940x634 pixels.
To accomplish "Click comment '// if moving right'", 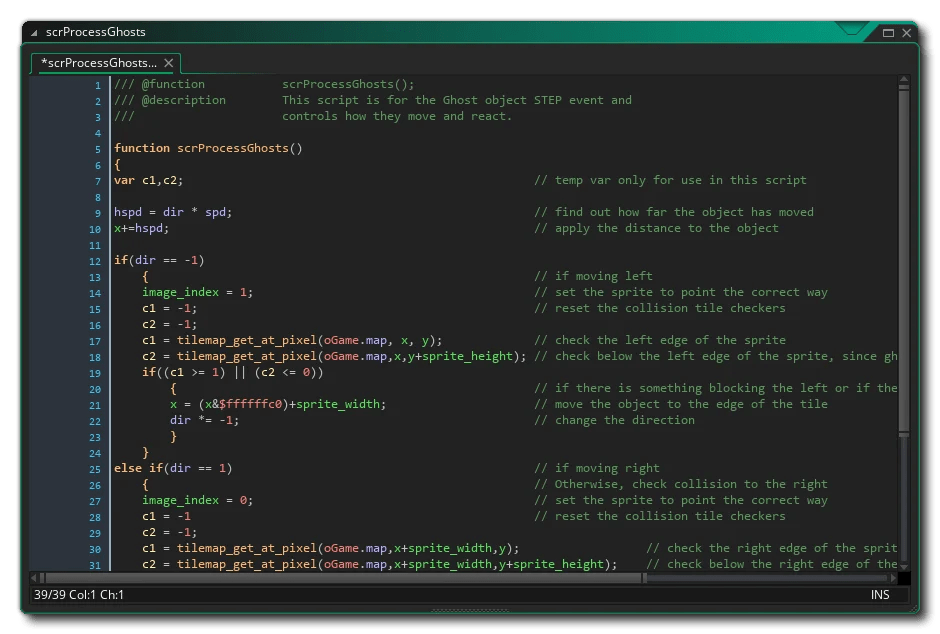I will click(596, 468).
